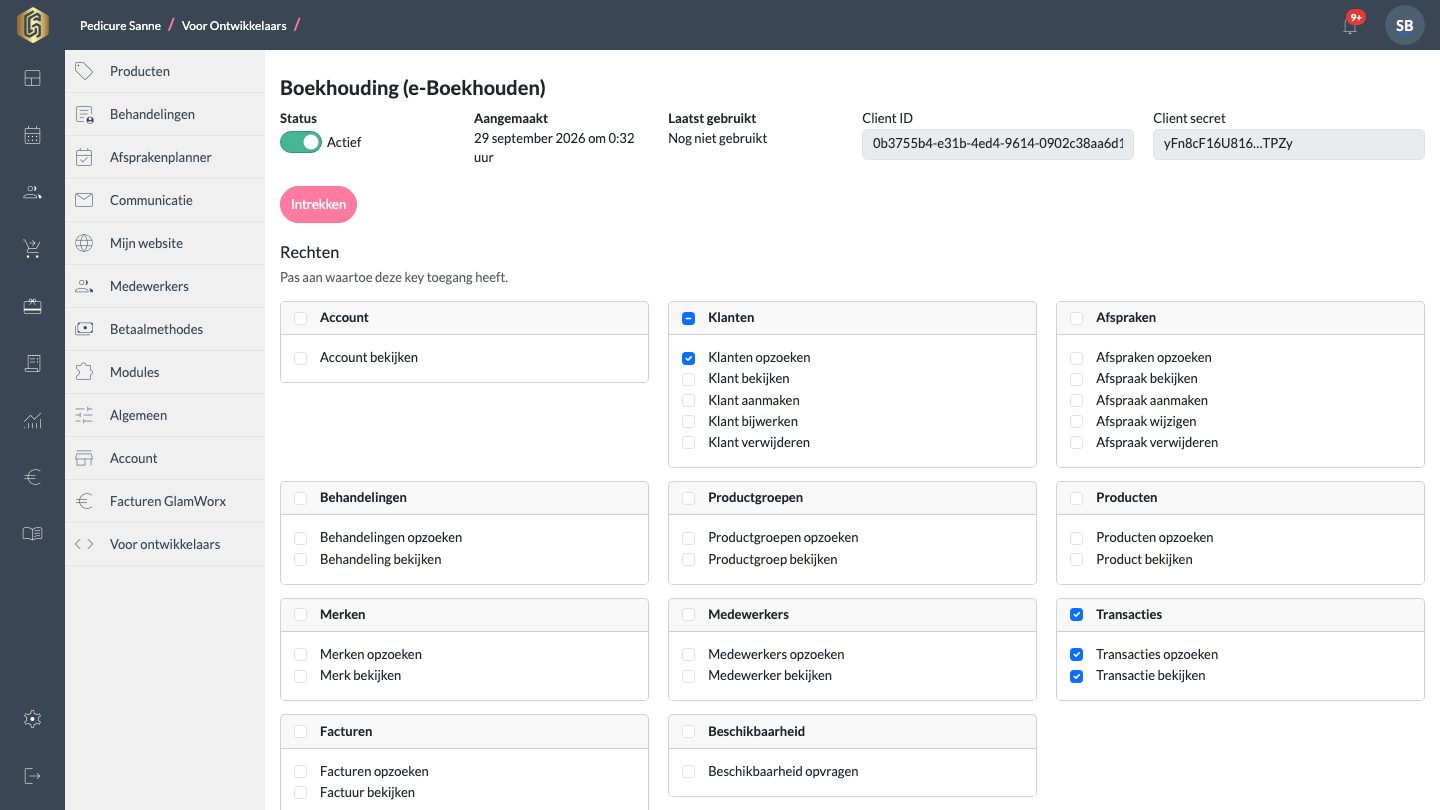This screenshot has width=1440, height=810.
Task: Uncheck the Transactie bekijken checkbox
Action: point(1076,676)
